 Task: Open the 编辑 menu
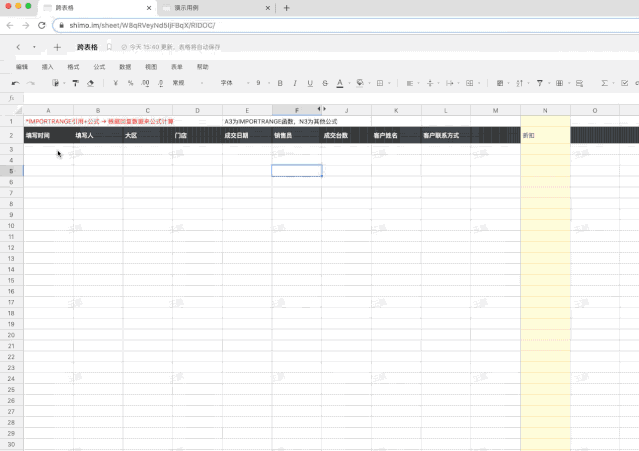click(22, 67)
